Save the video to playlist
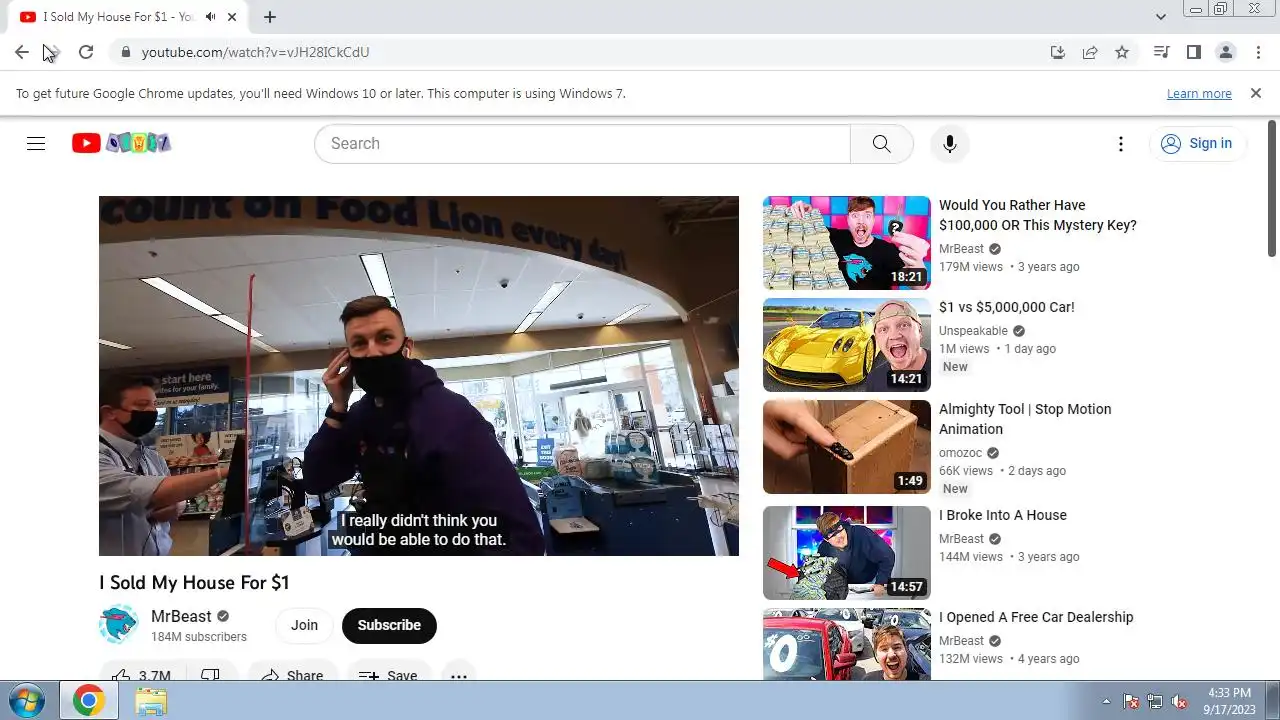Screen dimensions: 1280x720 pyautogui.click(x=389, y=676)
